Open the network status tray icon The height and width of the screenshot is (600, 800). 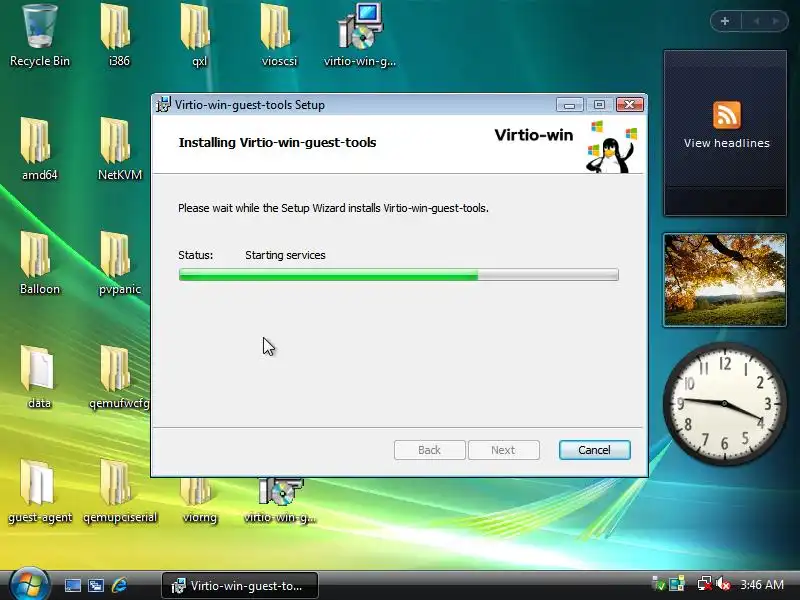(x=705, y=584)
